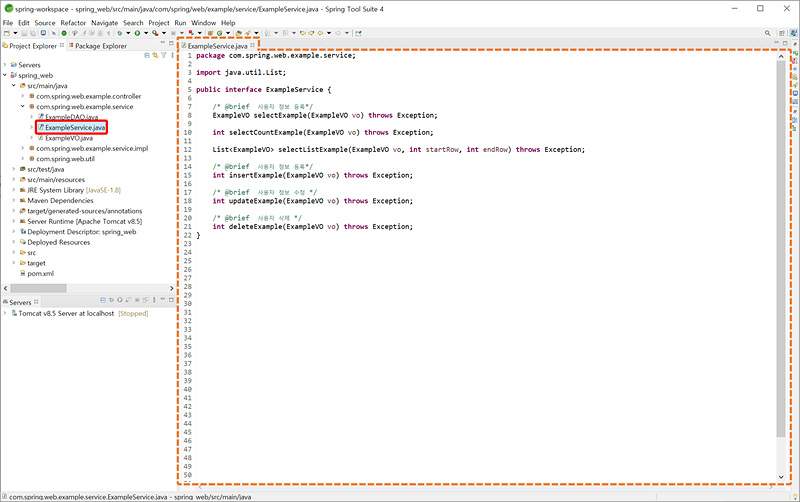Click the Debug server icon in Servers view

111,300
